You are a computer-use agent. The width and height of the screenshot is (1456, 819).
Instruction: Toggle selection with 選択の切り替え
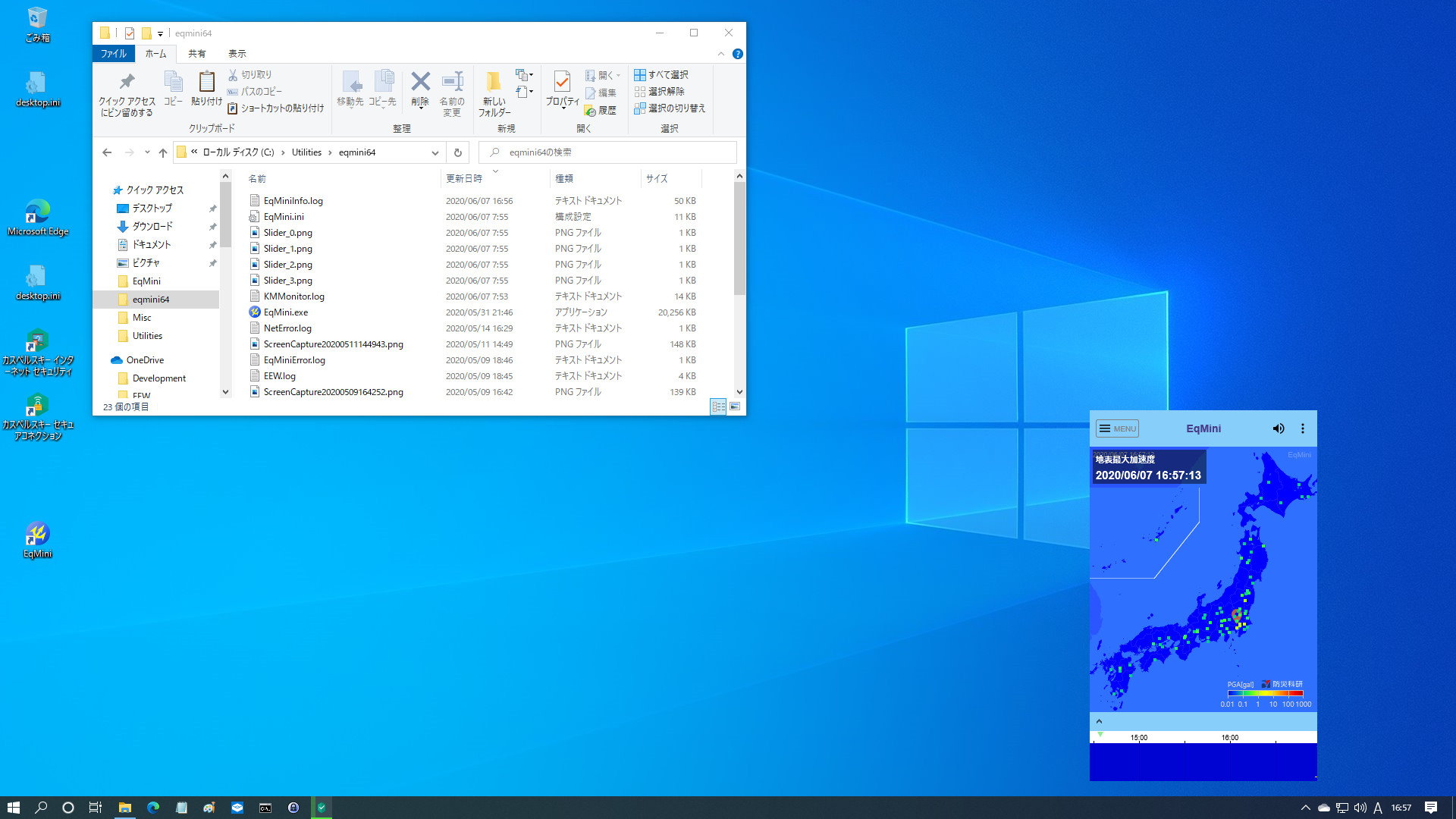click(670, 108)
